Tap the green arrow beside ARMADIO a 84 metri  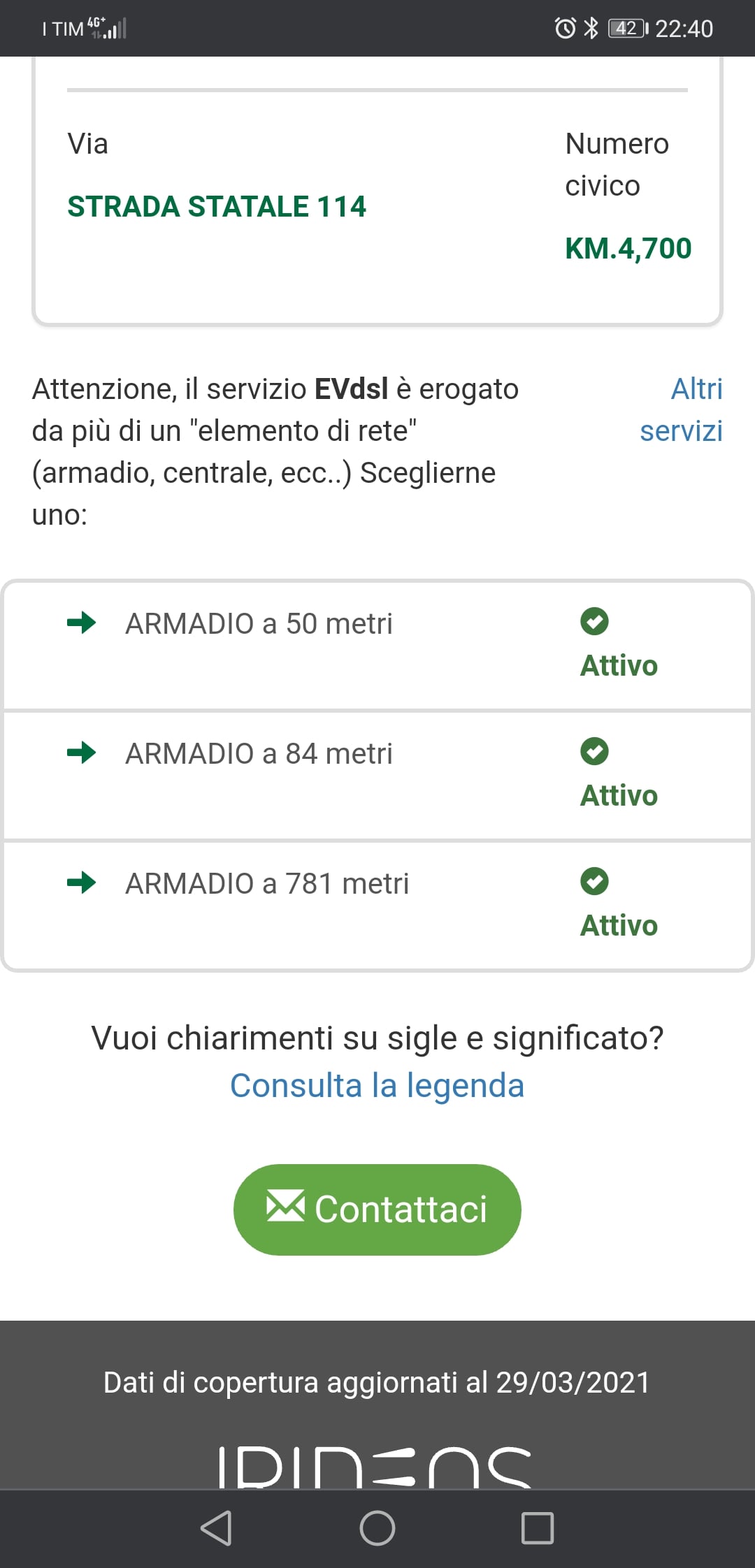pyautogui.click(x=82, y=752)
